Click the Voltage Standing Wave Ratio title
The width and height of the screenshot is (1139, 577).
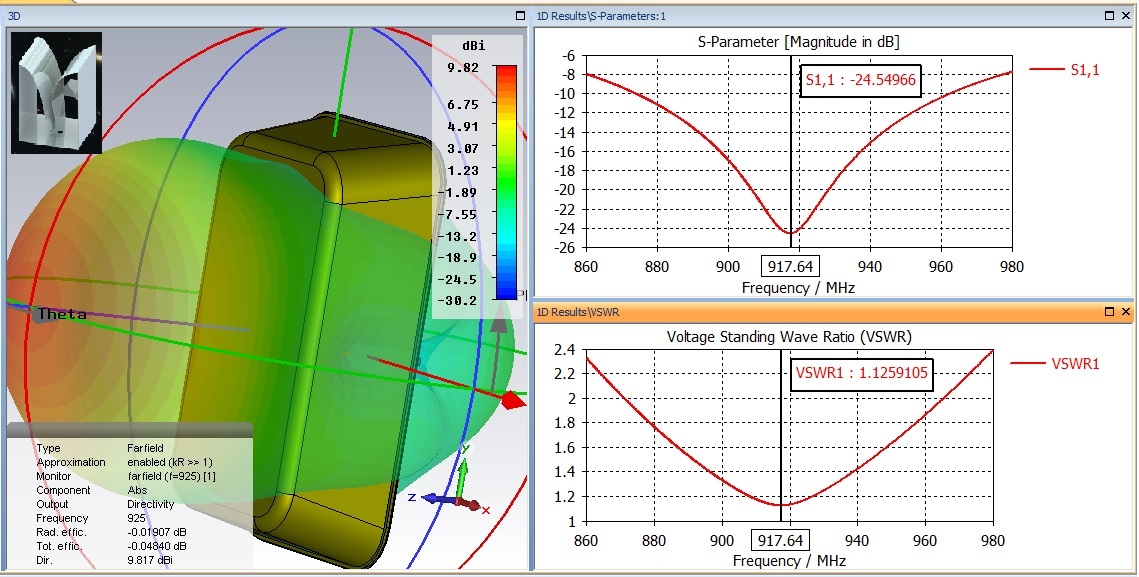tap(789, 336)
